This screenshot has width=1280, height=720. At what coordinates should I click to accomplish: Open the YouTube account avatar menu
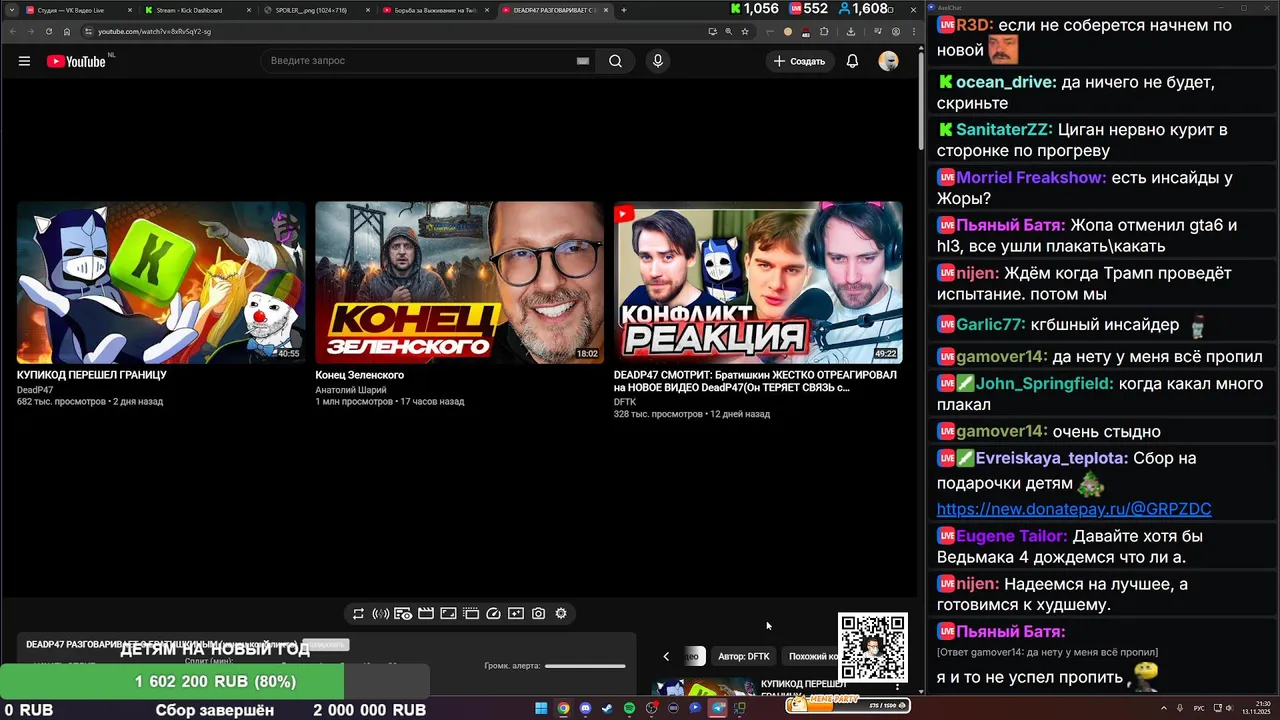[x=888, y=61]
